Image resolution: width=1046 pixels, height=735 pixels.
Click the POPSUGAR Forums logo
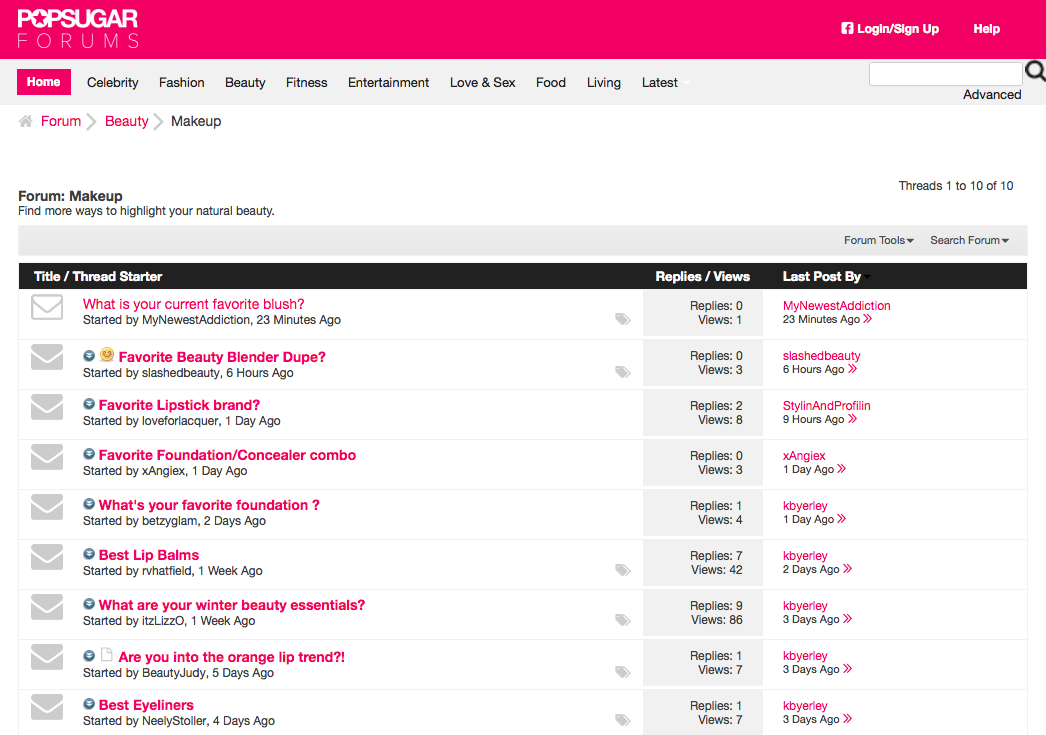click(78, 29)
